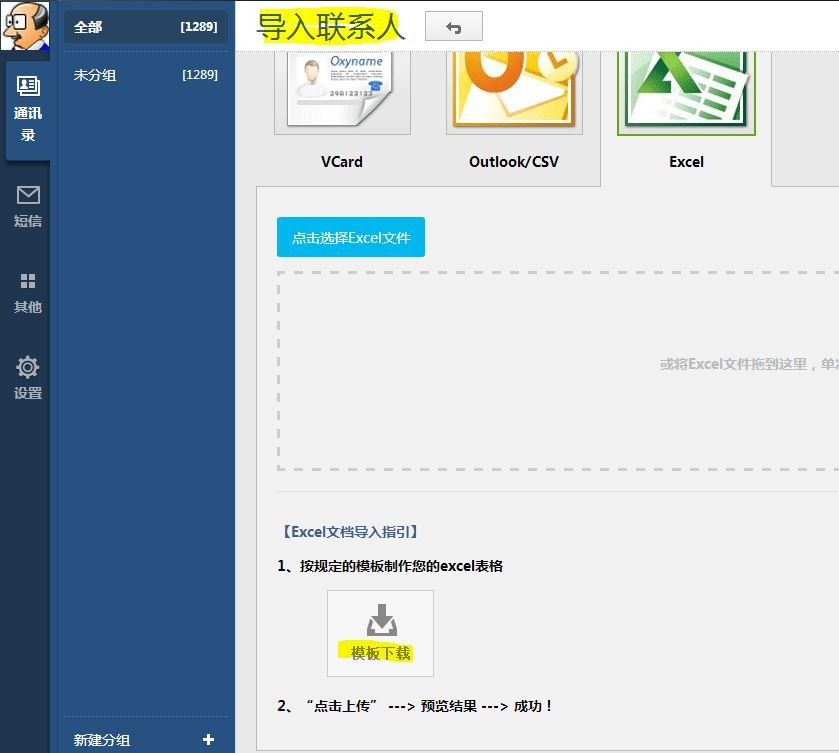The image size is (839, 753).
Task: Switch to the VCard tab label
Action: 342,162
